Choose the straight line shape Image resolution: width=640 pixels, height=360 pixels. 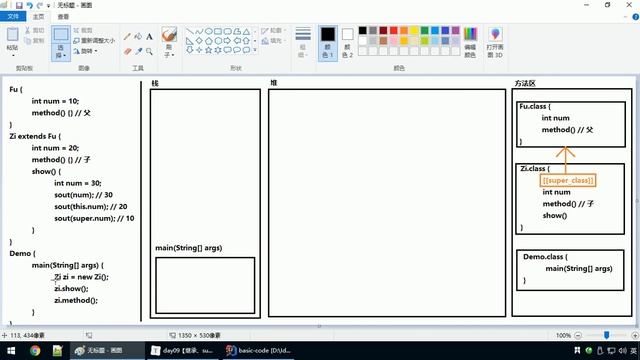pyautogui.click(x=189, y=31)
